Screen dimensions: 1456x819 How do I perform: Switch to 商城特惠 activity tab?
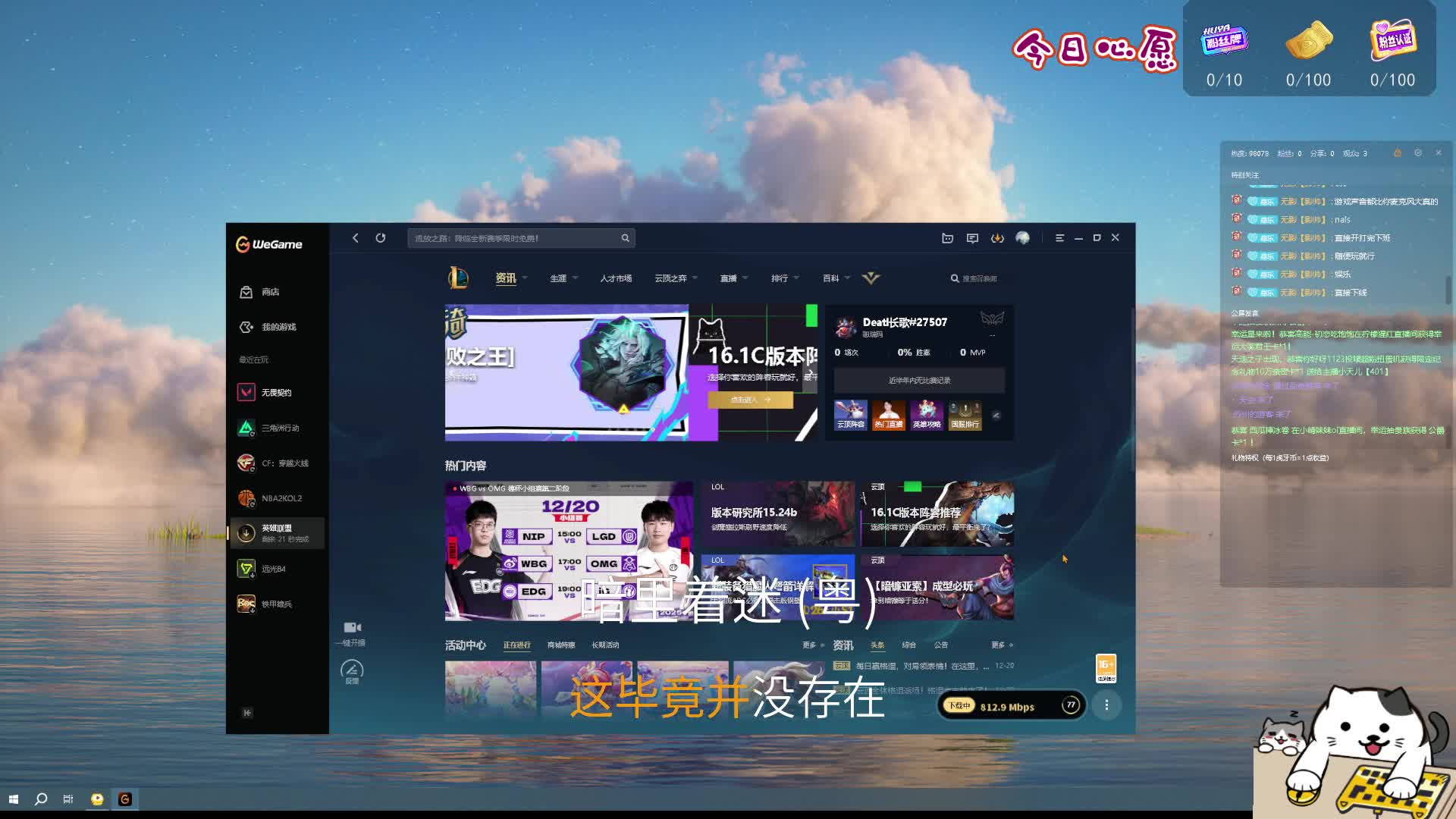(x=561, y=645)
